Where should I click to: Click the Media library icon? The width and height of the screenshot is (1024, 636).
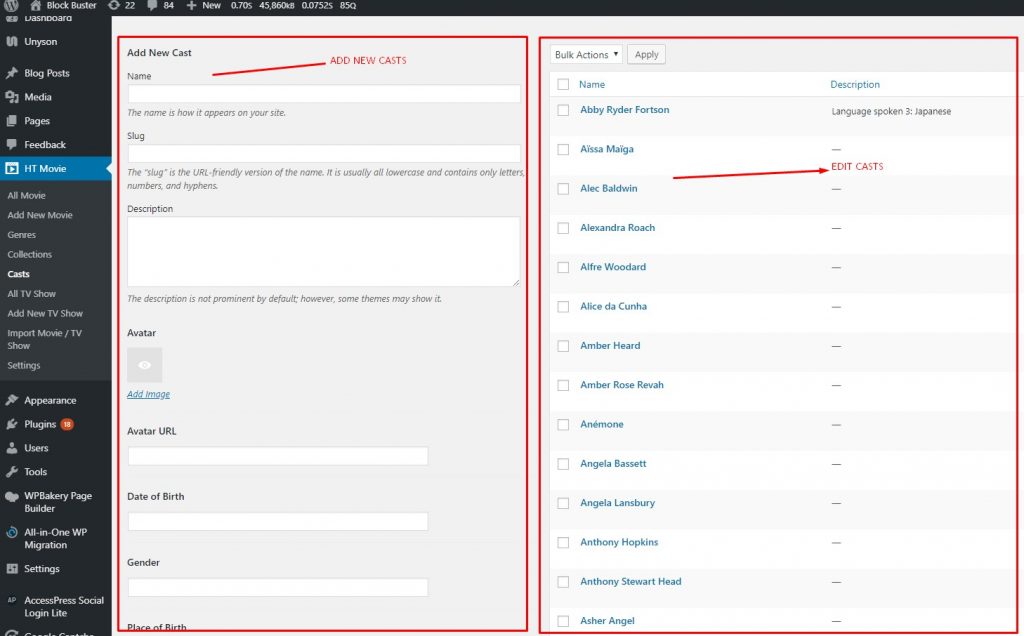pyautogui.click(x=12, y=97)
